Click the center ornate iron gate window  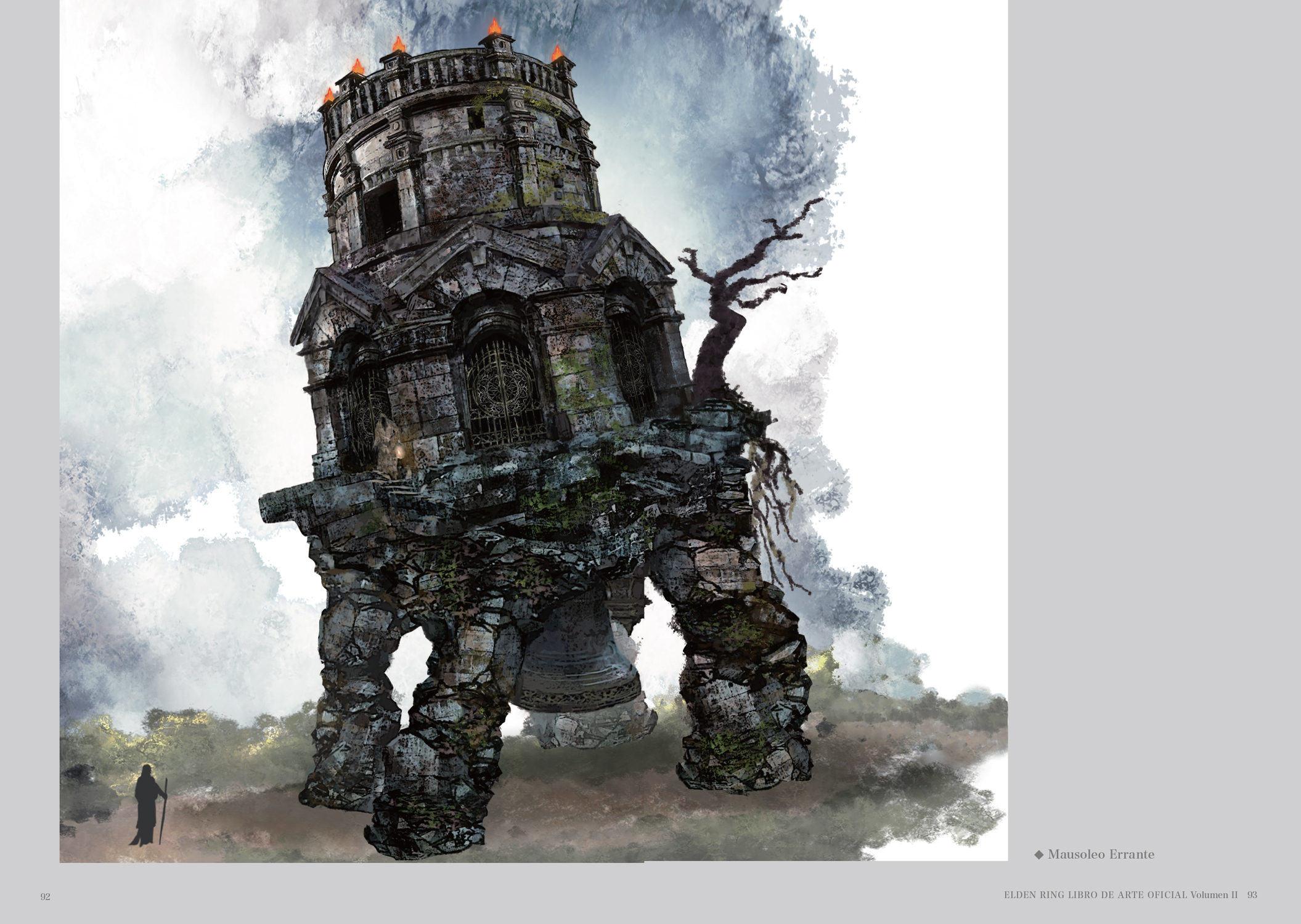point(504,389)
